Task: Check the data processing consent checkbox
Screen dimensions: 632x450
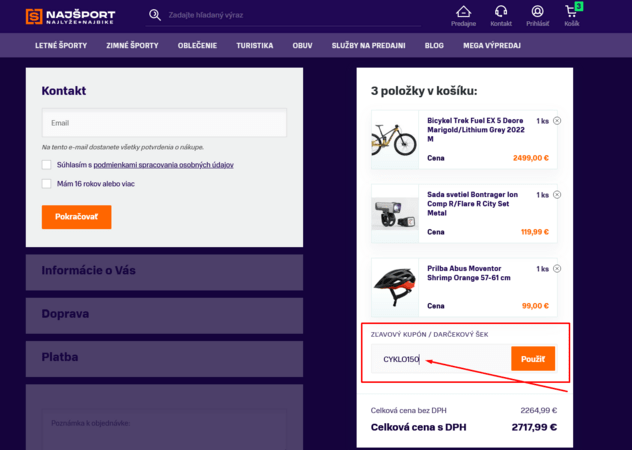Action: click(47, 164)
